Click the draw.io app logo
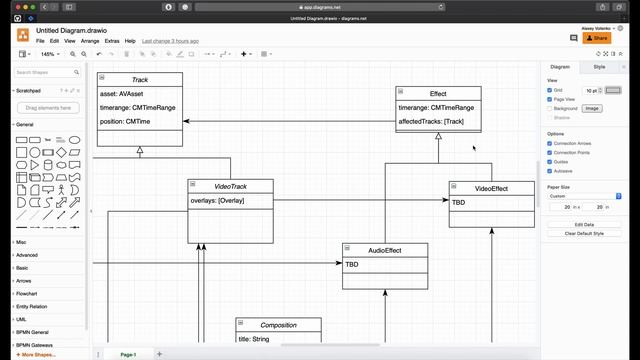The width and height of the screenshot is (640, 360). 23,35
